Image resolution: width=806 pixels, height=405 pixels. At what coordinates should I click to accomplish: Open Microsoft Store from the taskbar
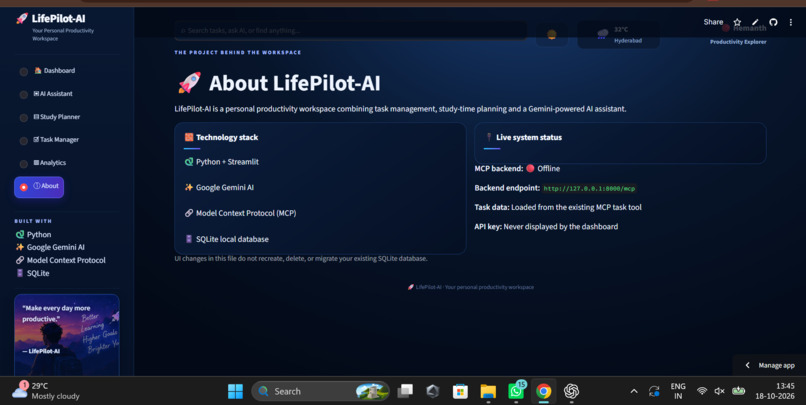point(460,392)
